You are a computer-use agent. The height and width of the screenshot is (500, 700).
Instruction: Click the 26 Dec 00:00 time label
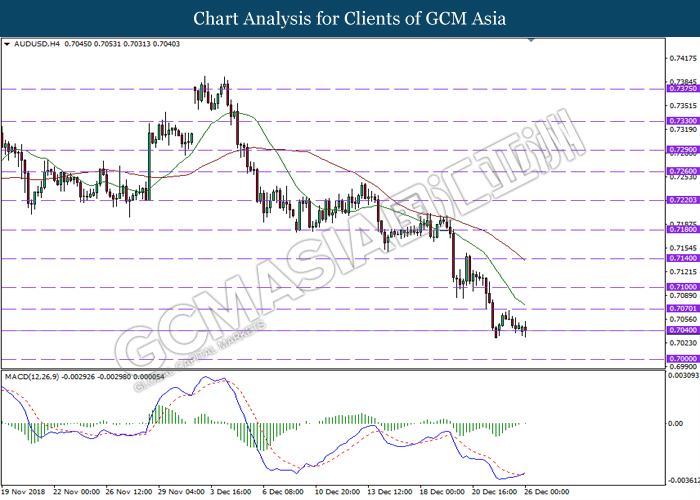point(547,492)
